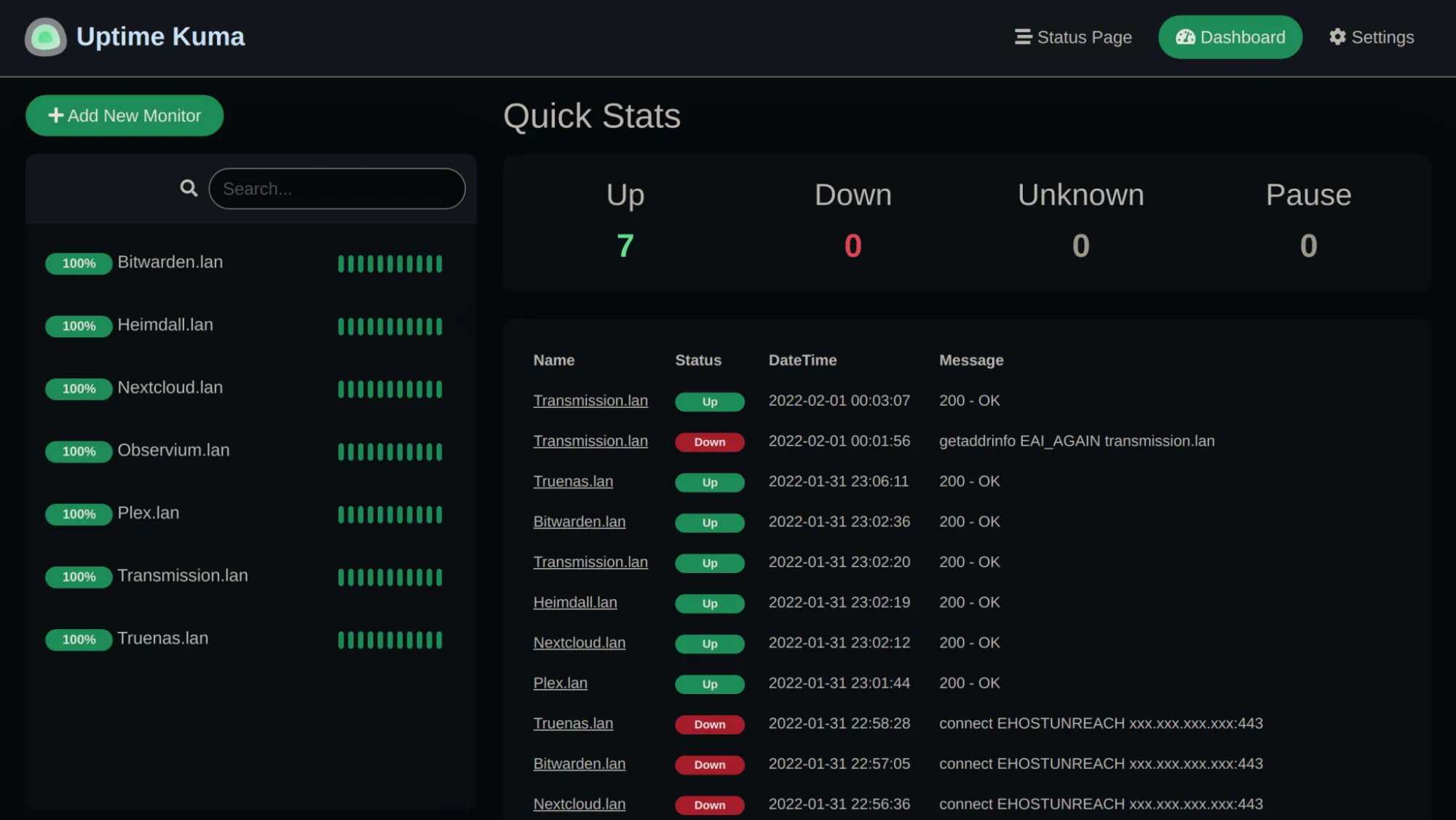Click the Name column header

[554, 360]
